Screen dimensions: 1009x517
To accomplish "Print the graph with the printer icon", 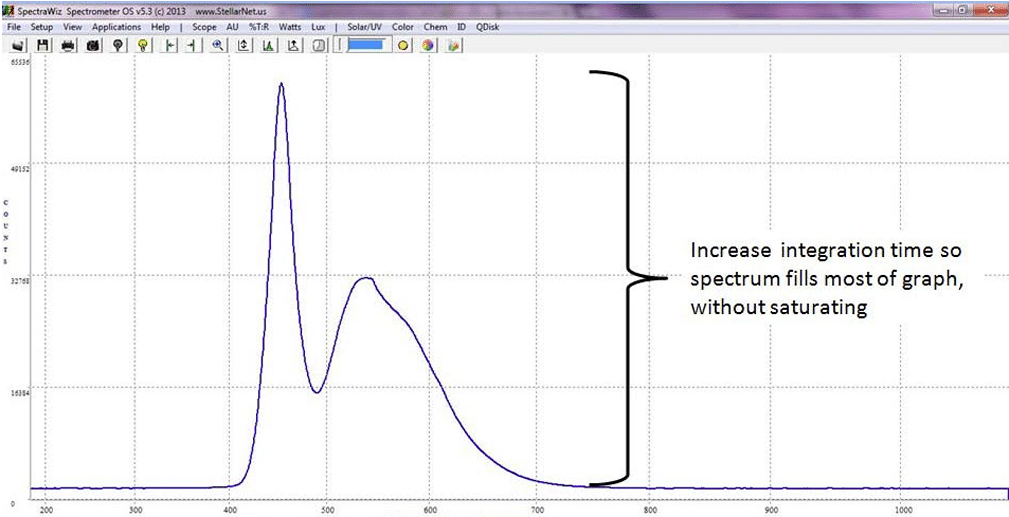I will [x=68, y=45].
